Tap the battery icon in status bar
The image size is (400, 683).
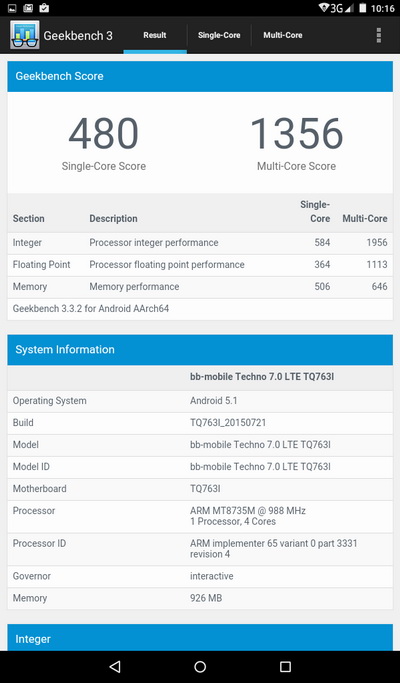point(363,8)
